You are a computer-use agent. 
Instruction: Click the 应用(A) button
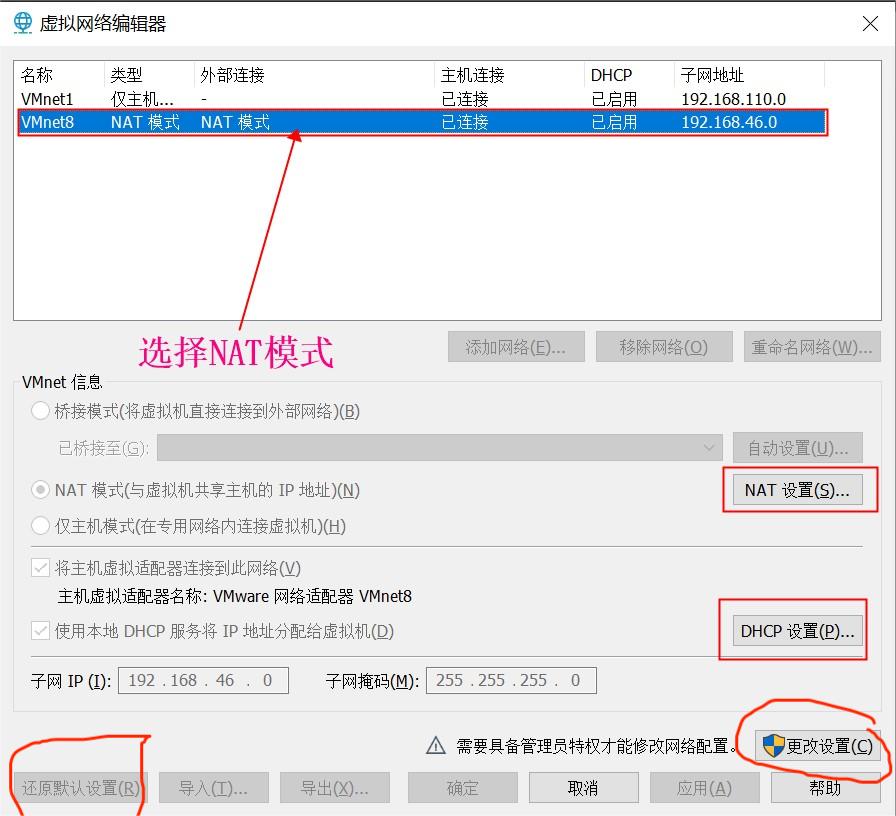[705, 788]
